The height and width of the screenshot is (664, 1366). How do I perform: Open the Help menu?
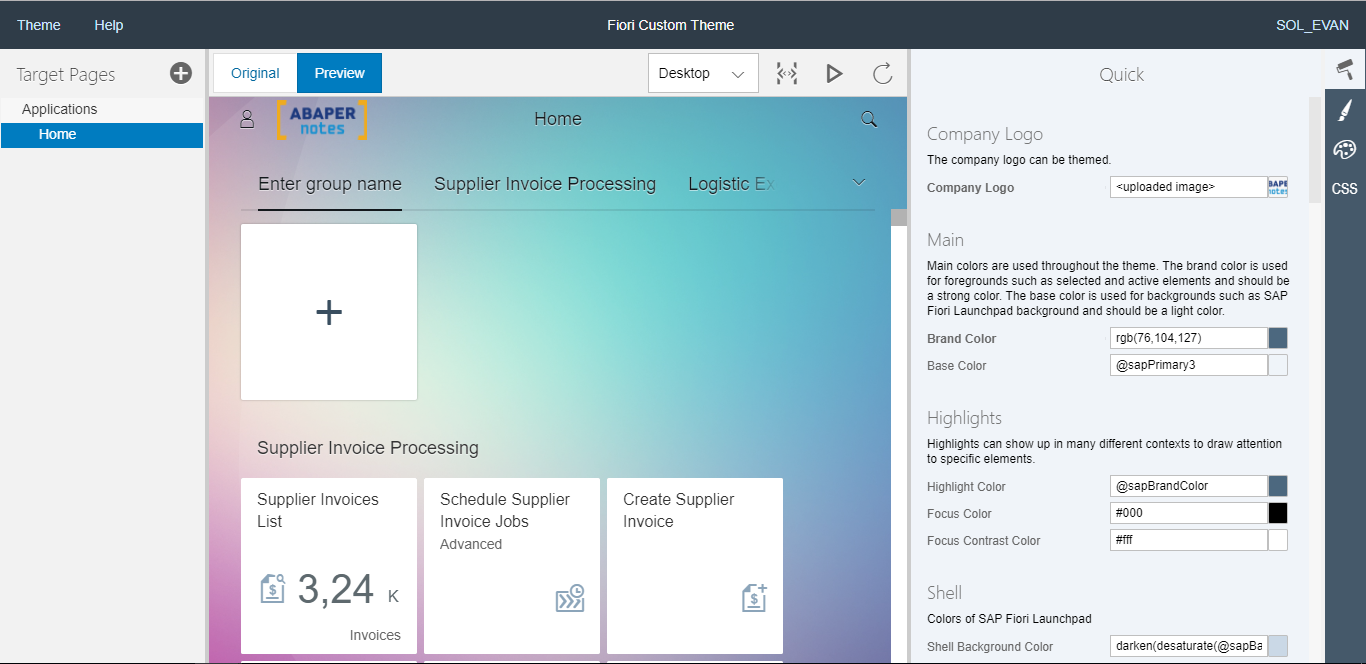click(x=109, y=24)
